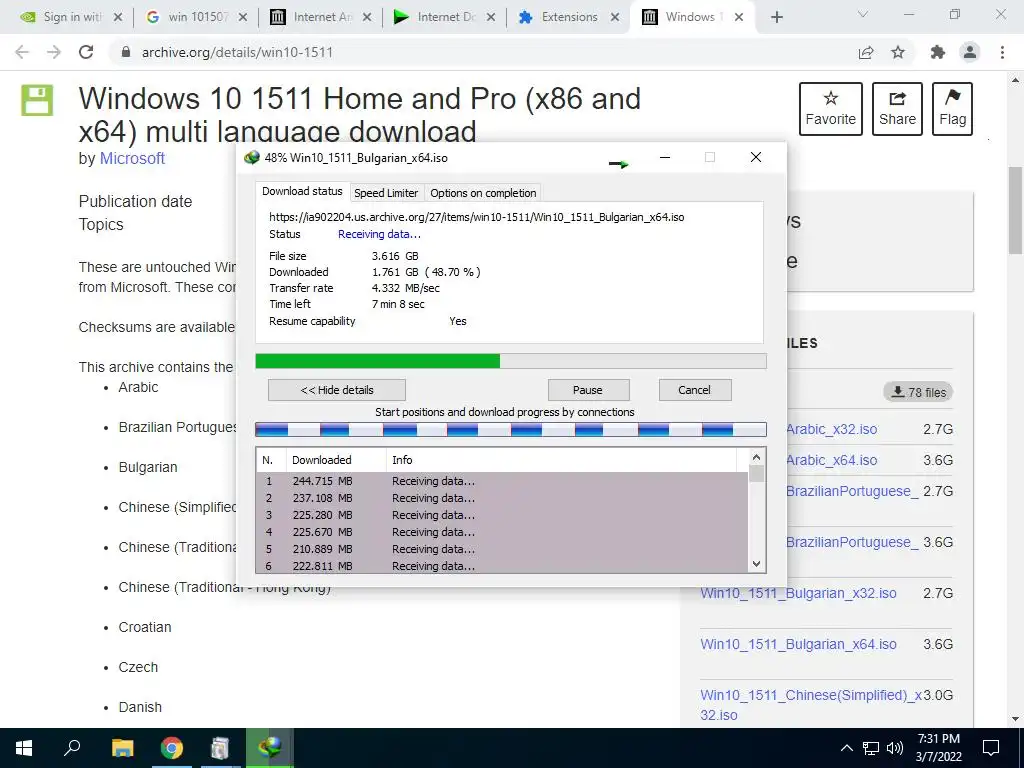Open Win10_1511_Bulgarian_x32.iso link

pos(798,593)
